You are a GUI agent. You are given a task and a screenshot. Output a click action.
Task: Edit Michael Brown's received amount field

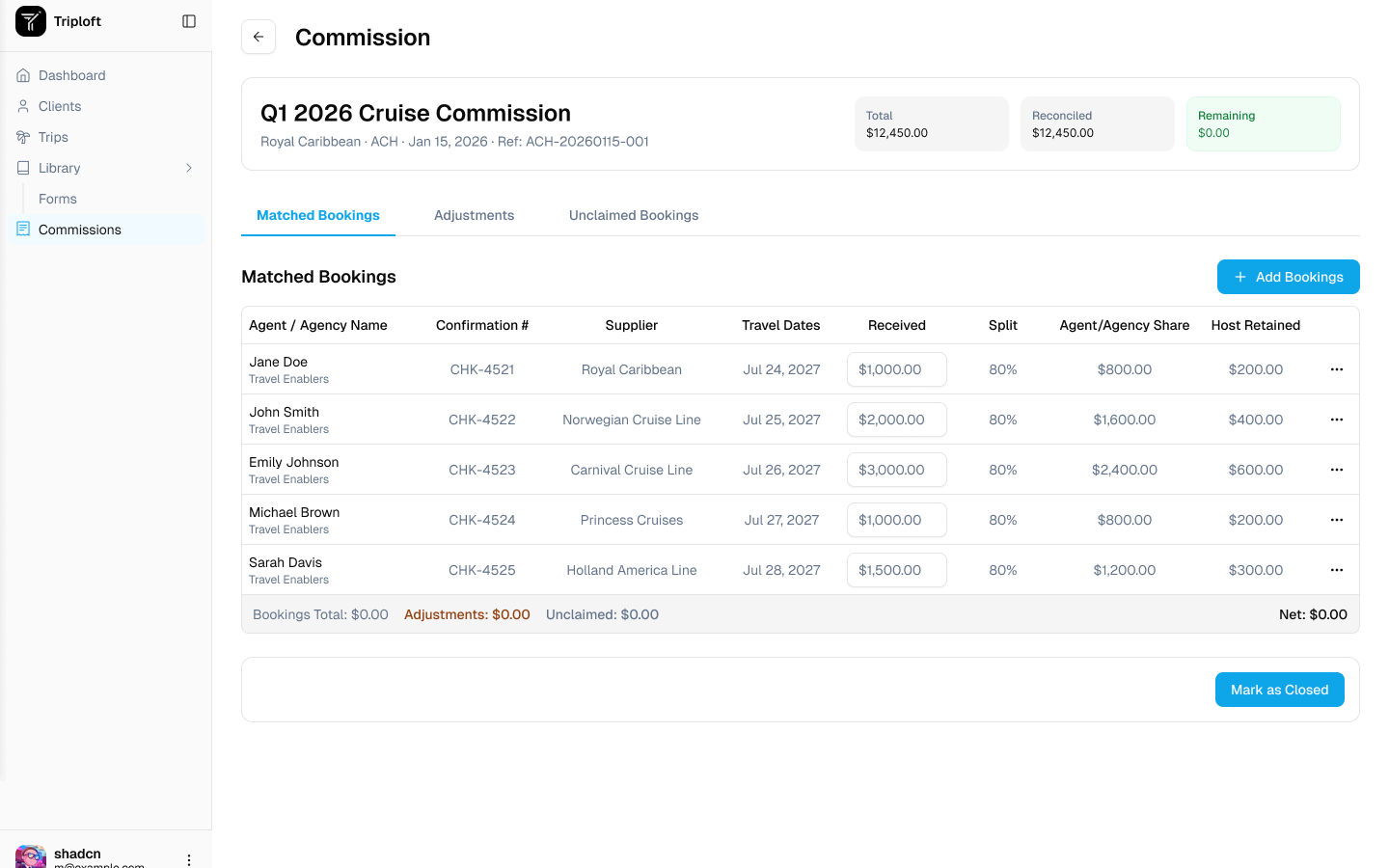897,520
